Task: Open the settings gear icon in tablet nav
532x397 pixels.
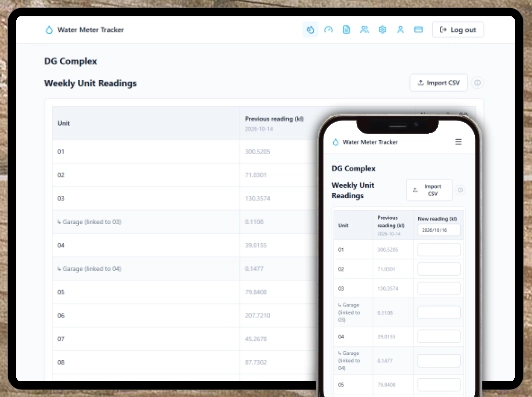Action: [x=382, y=30]
